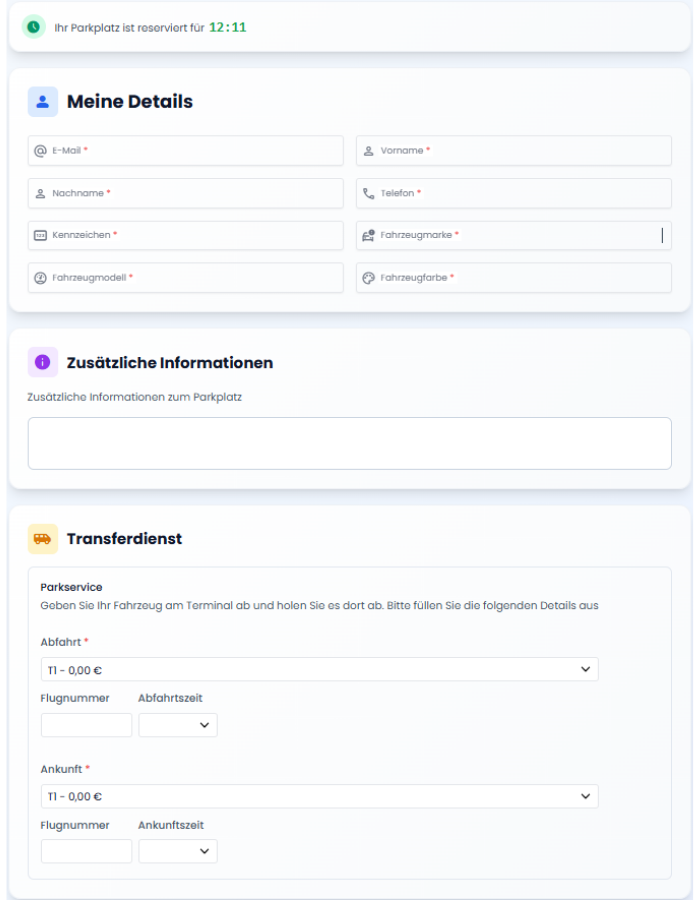This screenshot has height=900, width=700.
Task: Open the Abfahrt terminal dropdown
Action: tap(319, 669)
